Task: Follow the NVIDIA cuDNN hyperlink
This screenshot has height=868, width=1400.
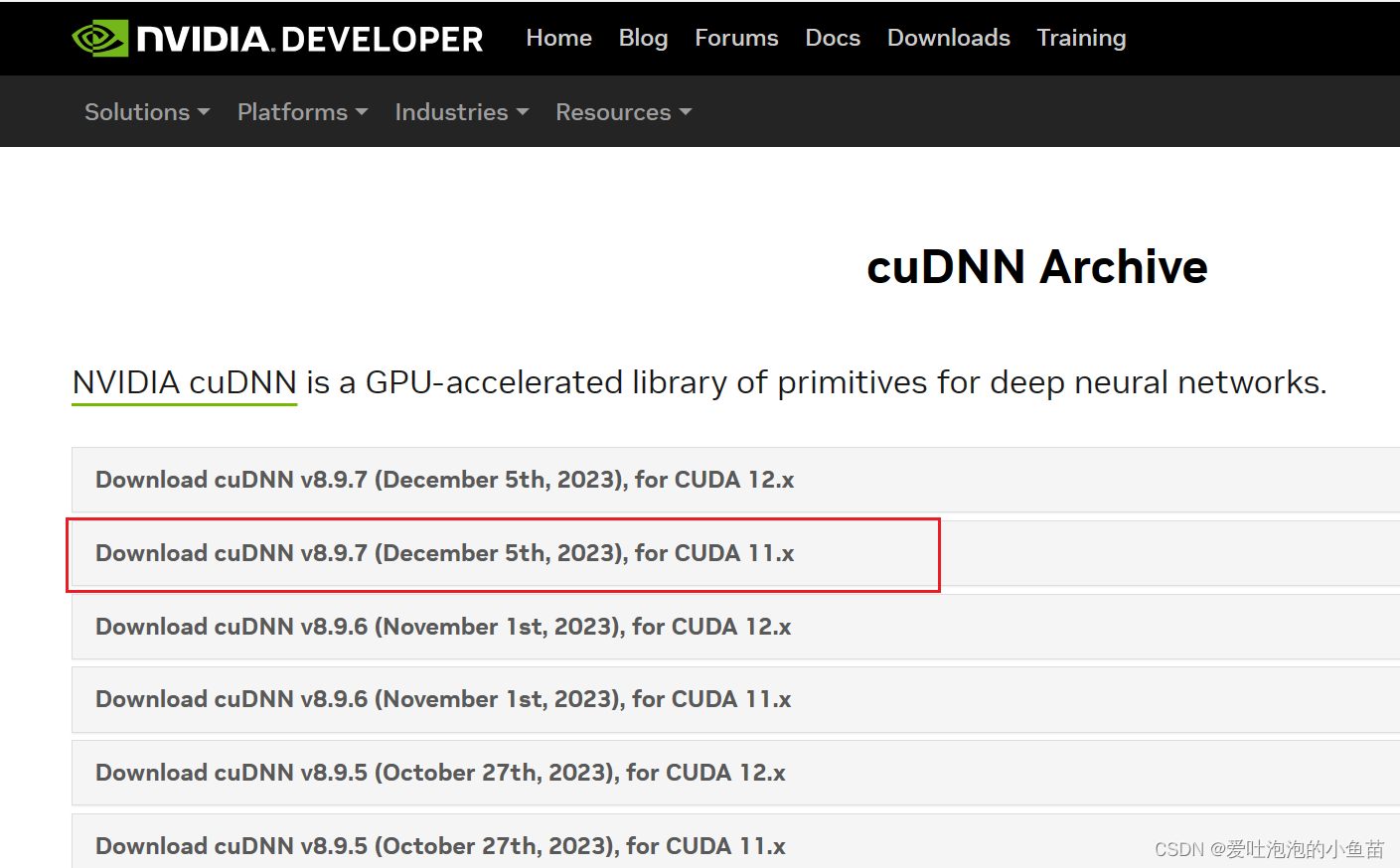Action: click(x=185, y=382)
